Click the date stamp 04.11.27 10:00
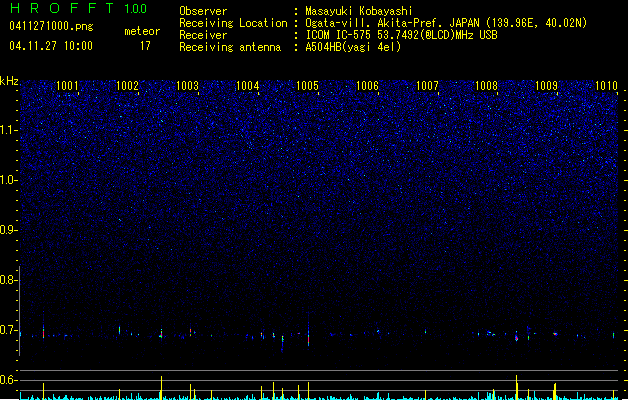 pos(51,46)
